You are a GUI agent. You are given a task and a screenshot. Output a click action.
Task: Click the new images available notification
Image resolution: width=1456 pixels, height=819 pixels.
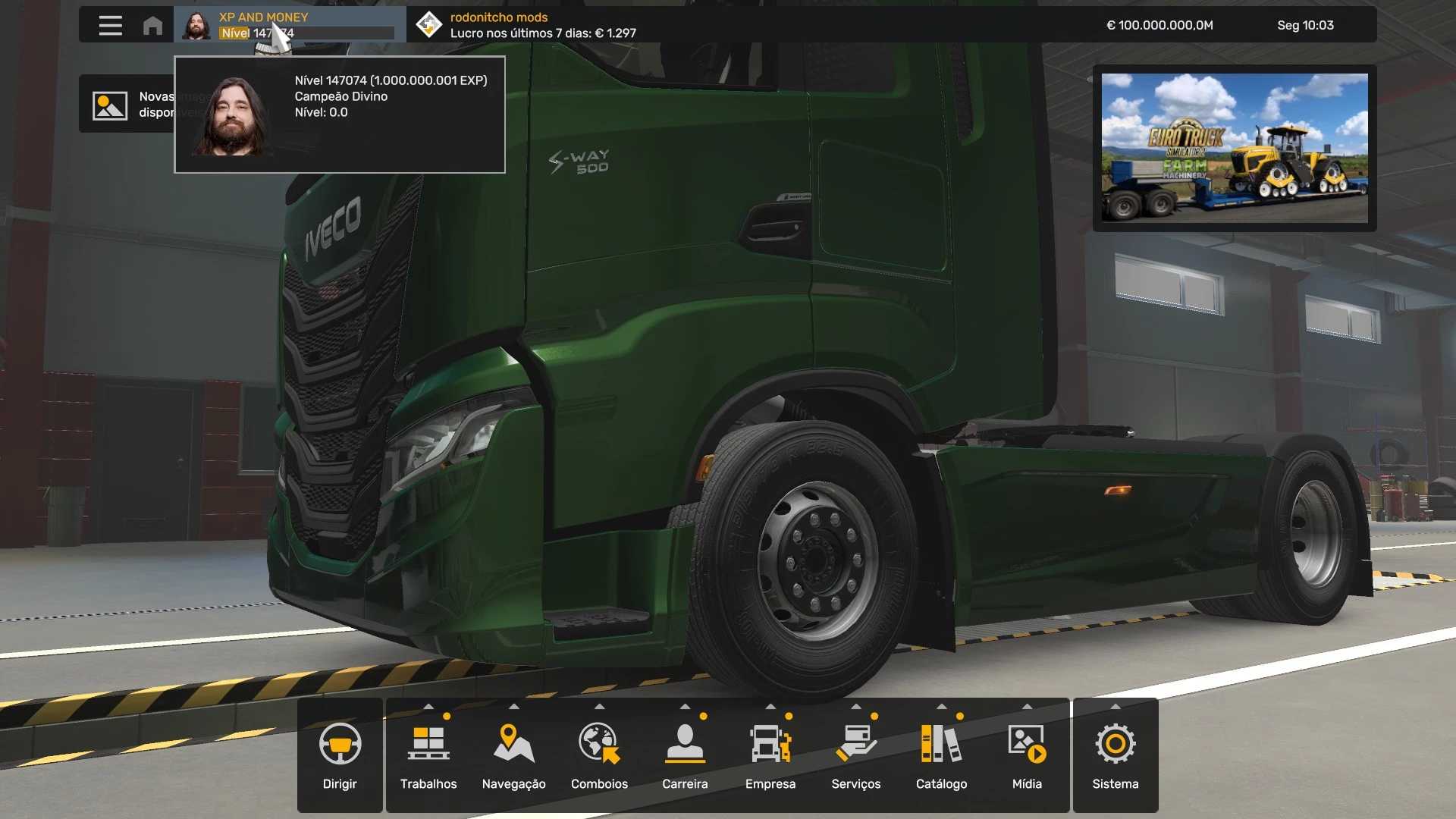pyautogui.click(x=126, y=105)
